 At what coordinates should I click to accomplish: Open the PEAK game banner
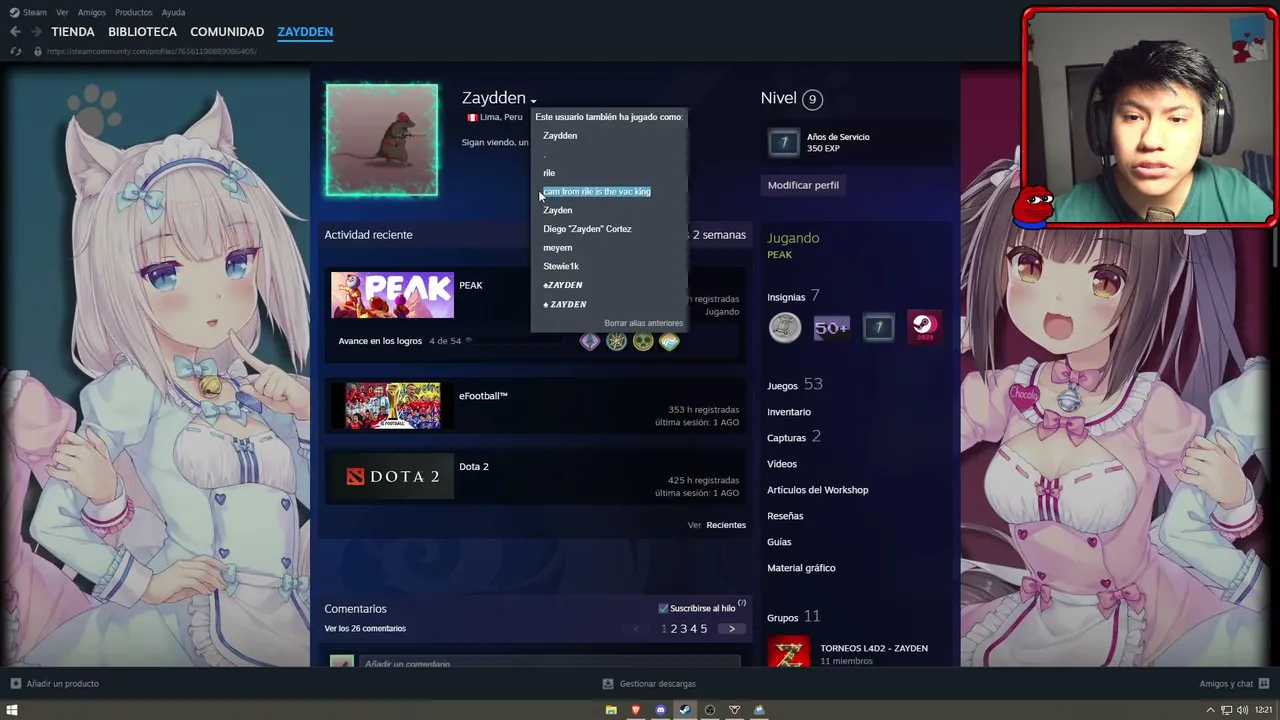click(x=392, y=295)
